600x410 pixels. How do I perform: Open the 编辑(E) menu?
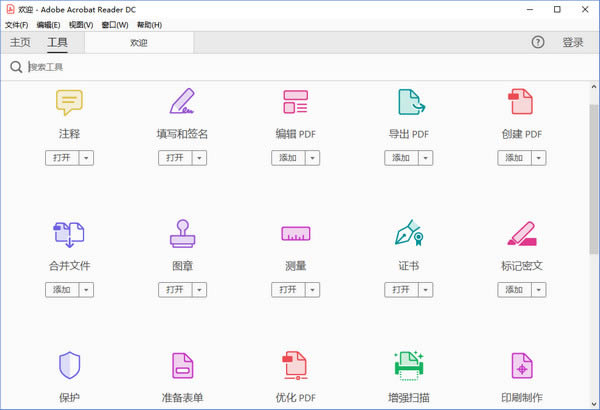point(48,25)
